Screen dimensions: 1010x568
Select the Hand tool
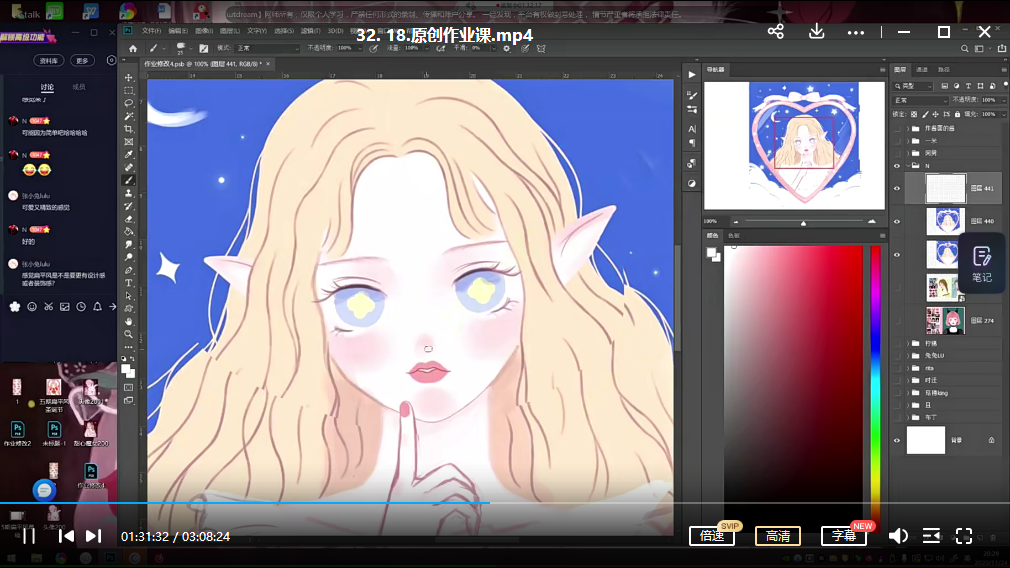(129, 321)
